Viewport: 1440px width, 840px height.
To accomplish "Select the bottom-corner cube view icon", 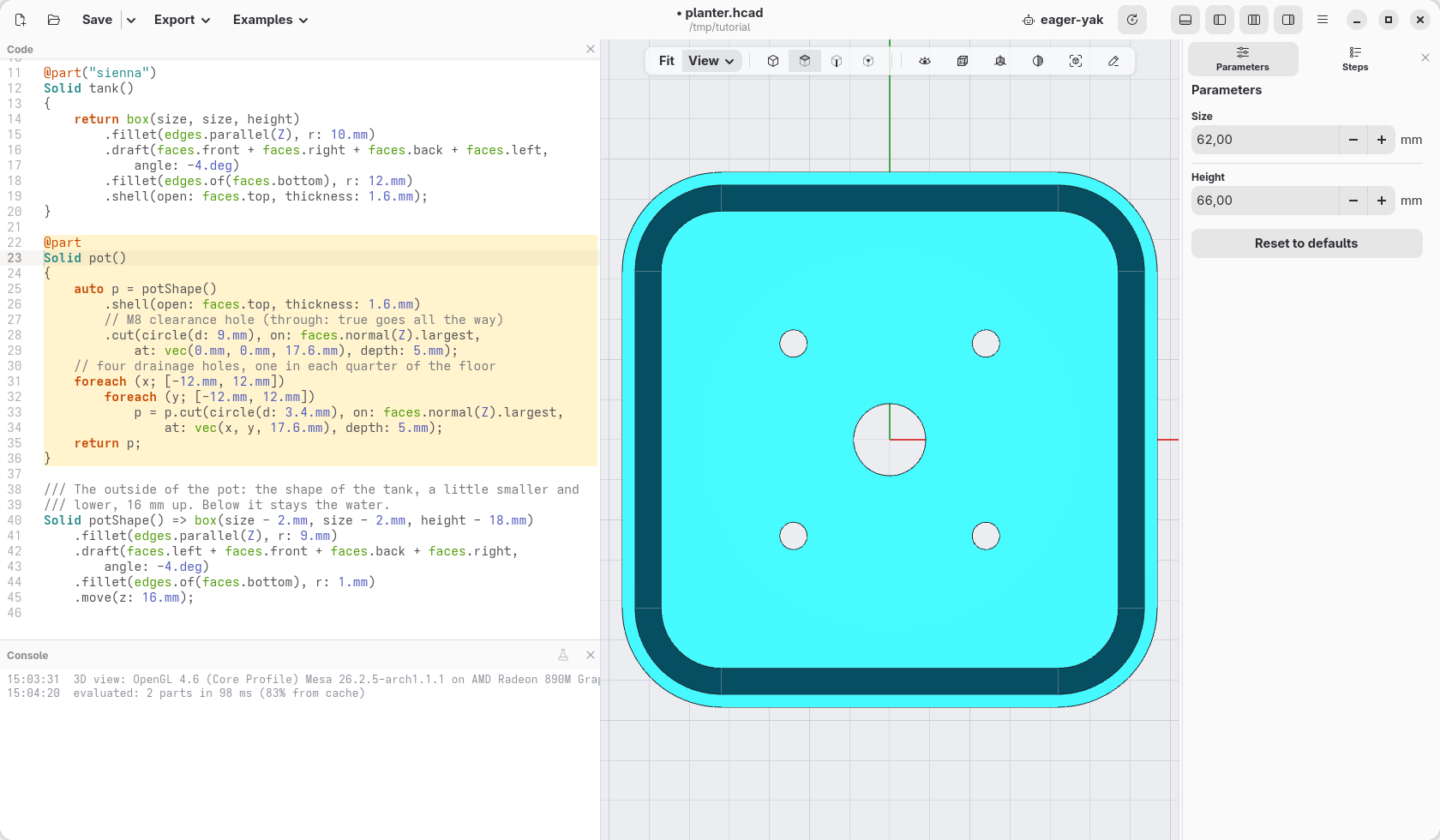I will click(868, 61).
